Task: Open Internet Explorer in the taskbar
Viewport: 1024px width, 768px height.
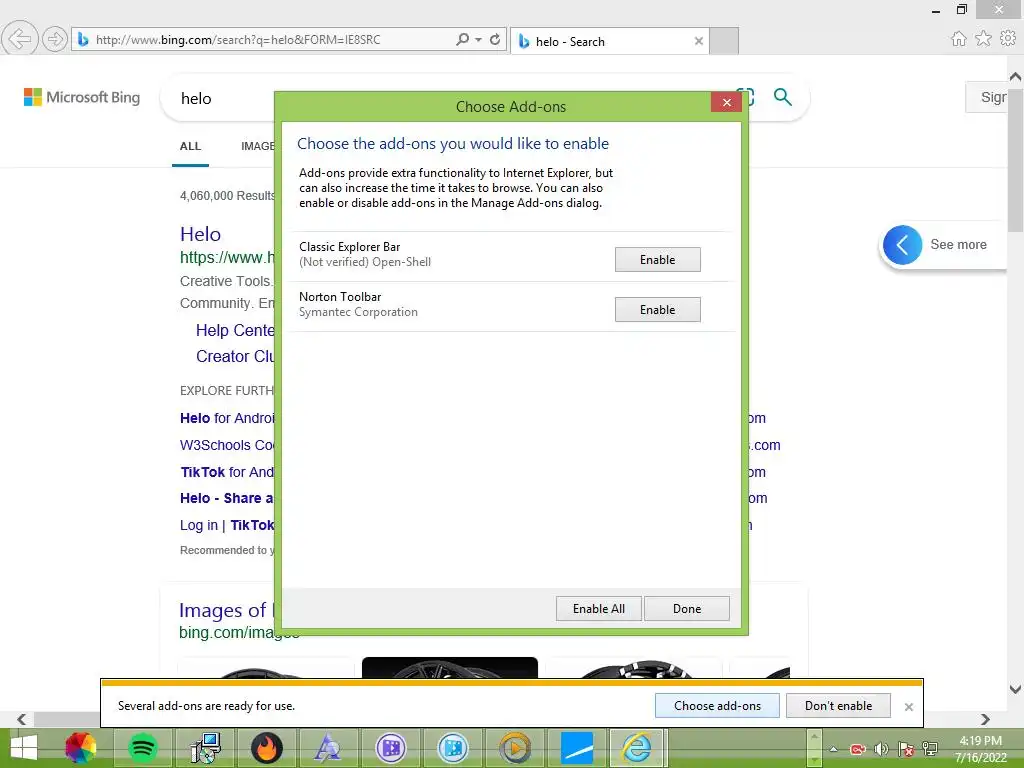Action: pyautogui.click(x=637, y=748)
